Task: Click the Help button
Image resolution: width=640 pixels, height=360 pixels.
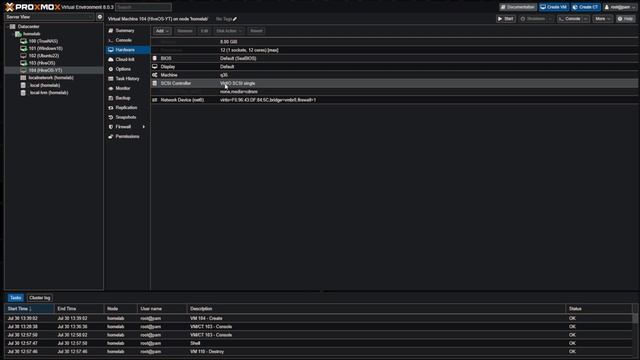Action: click(626, 19)
